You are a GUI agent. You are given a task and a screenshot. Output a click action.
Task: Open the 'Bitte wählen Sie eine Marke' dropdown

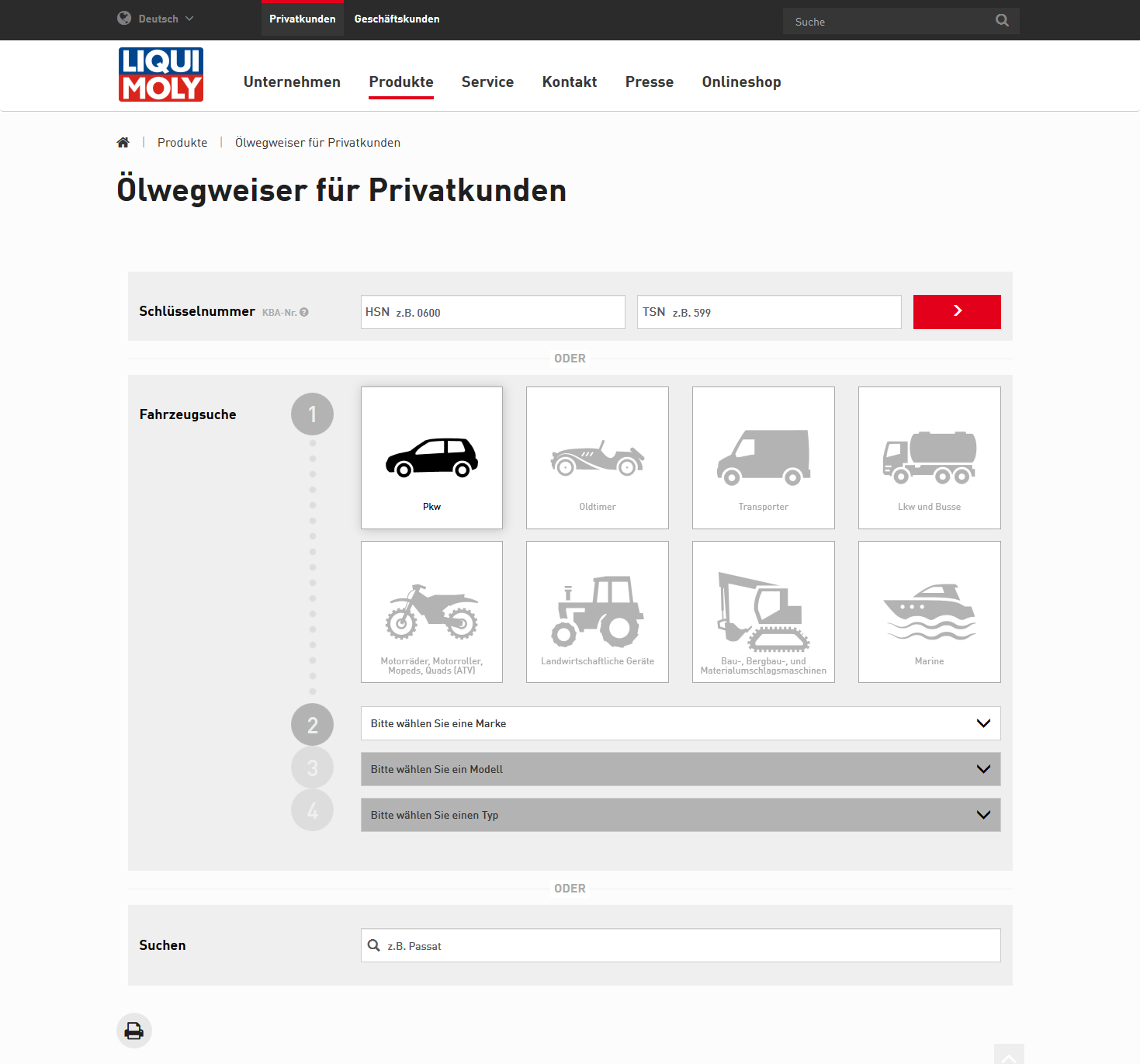(680, 723)
